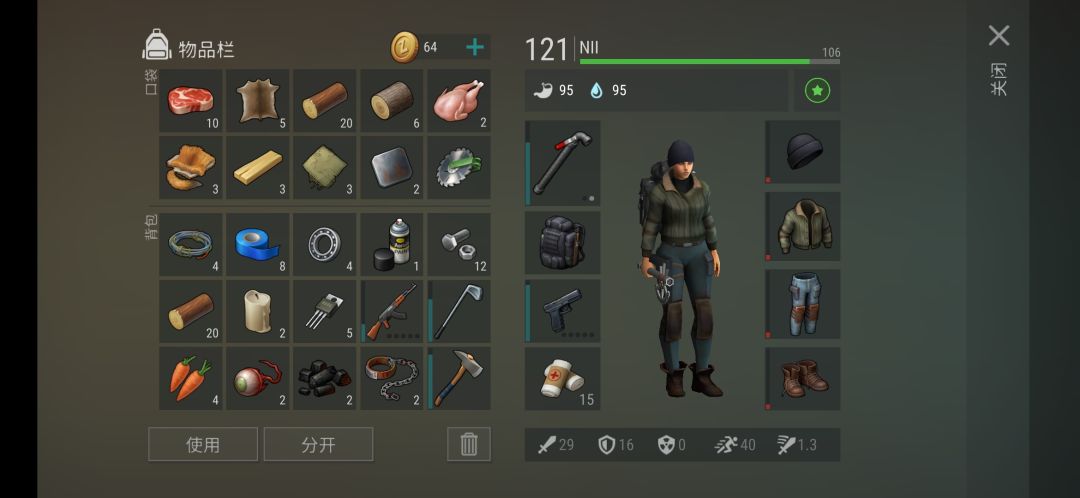The image size is (1080, 498).
Task: Click the 使用 (use) button
Action: 203,444
